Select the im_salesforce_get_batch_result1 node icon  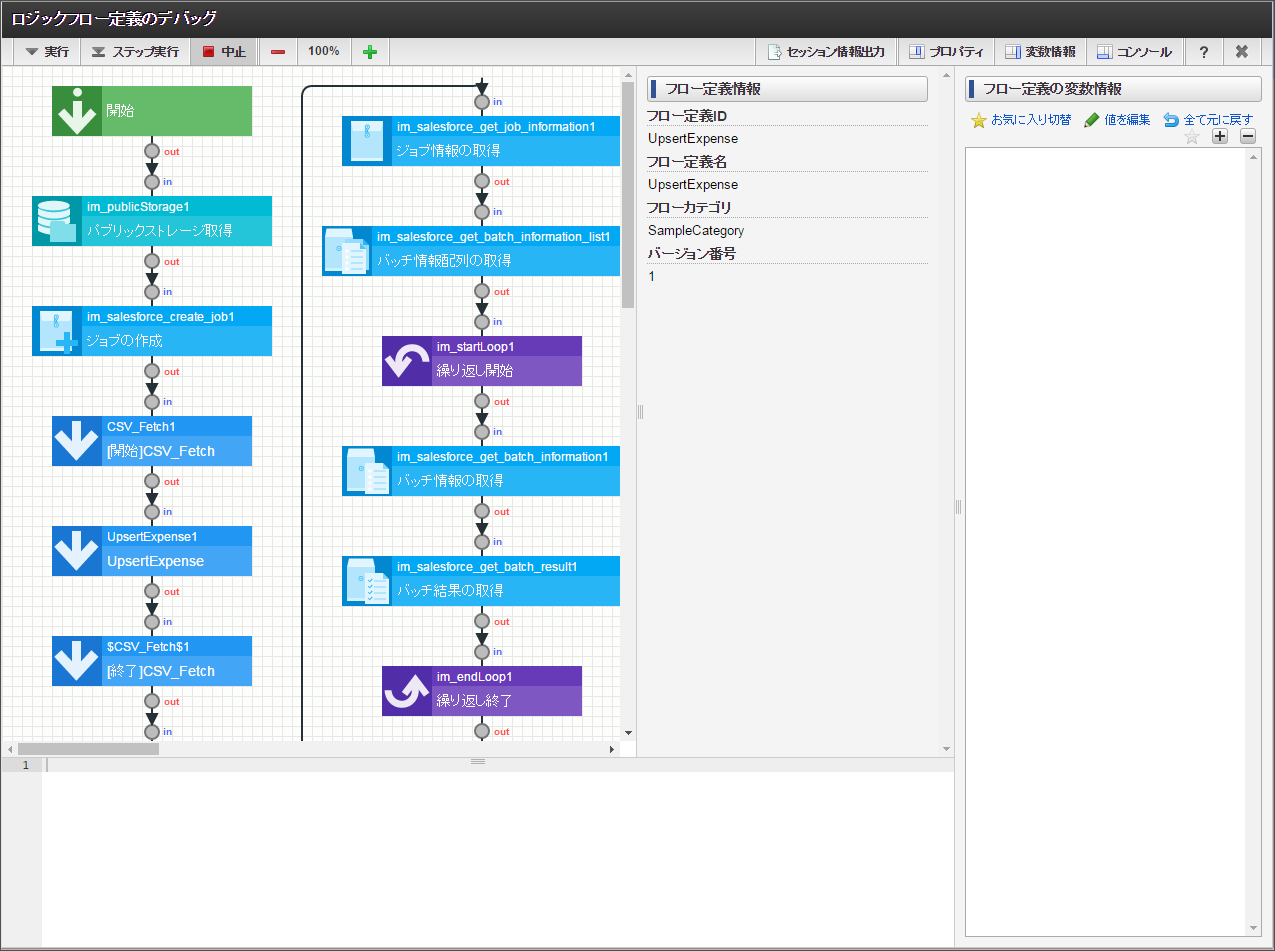(367, 581)
